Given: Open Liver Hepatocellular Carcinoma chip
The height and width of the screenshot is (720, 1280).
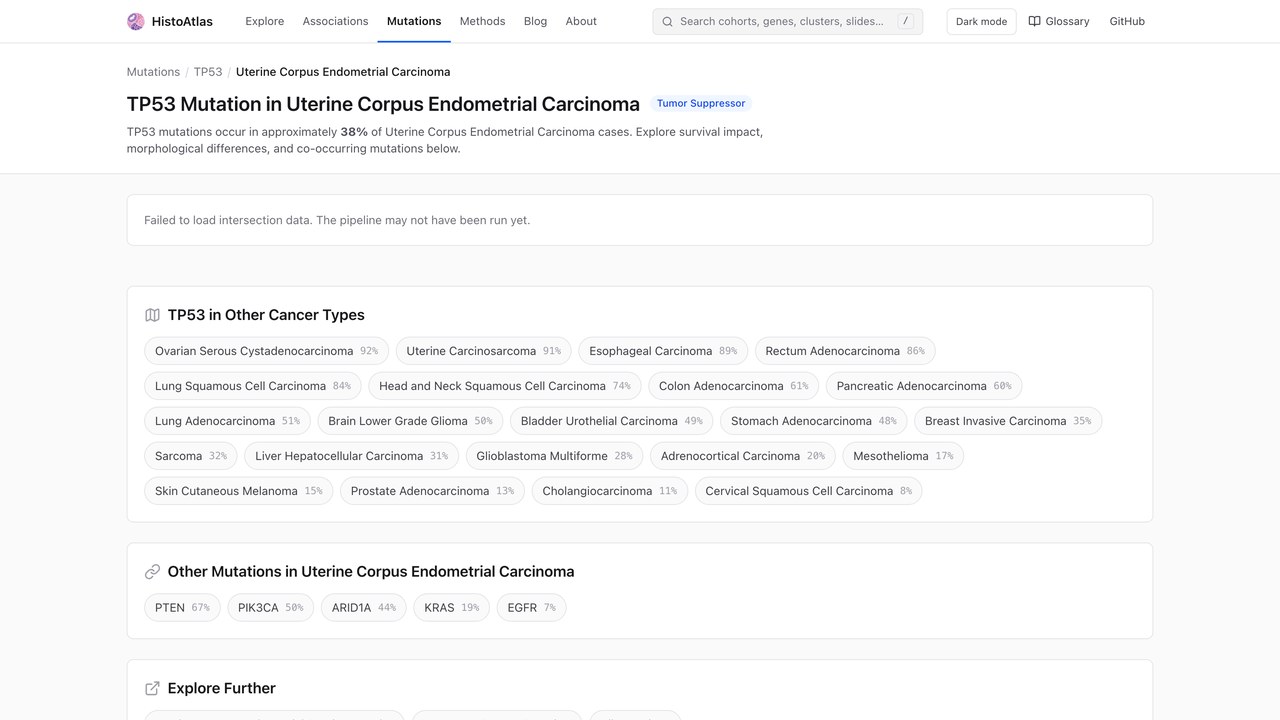Looking at the screenshot, I should pos(352,456).
